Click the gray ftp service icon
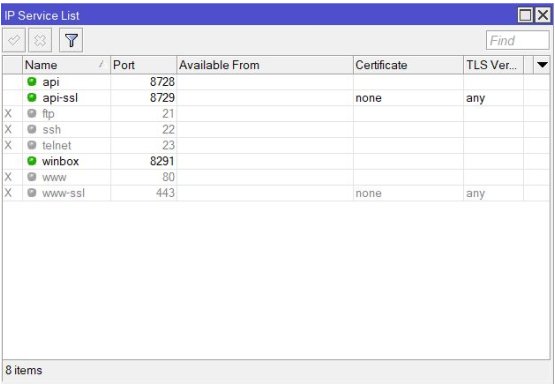Screen dimensions: 555x385 32,113
